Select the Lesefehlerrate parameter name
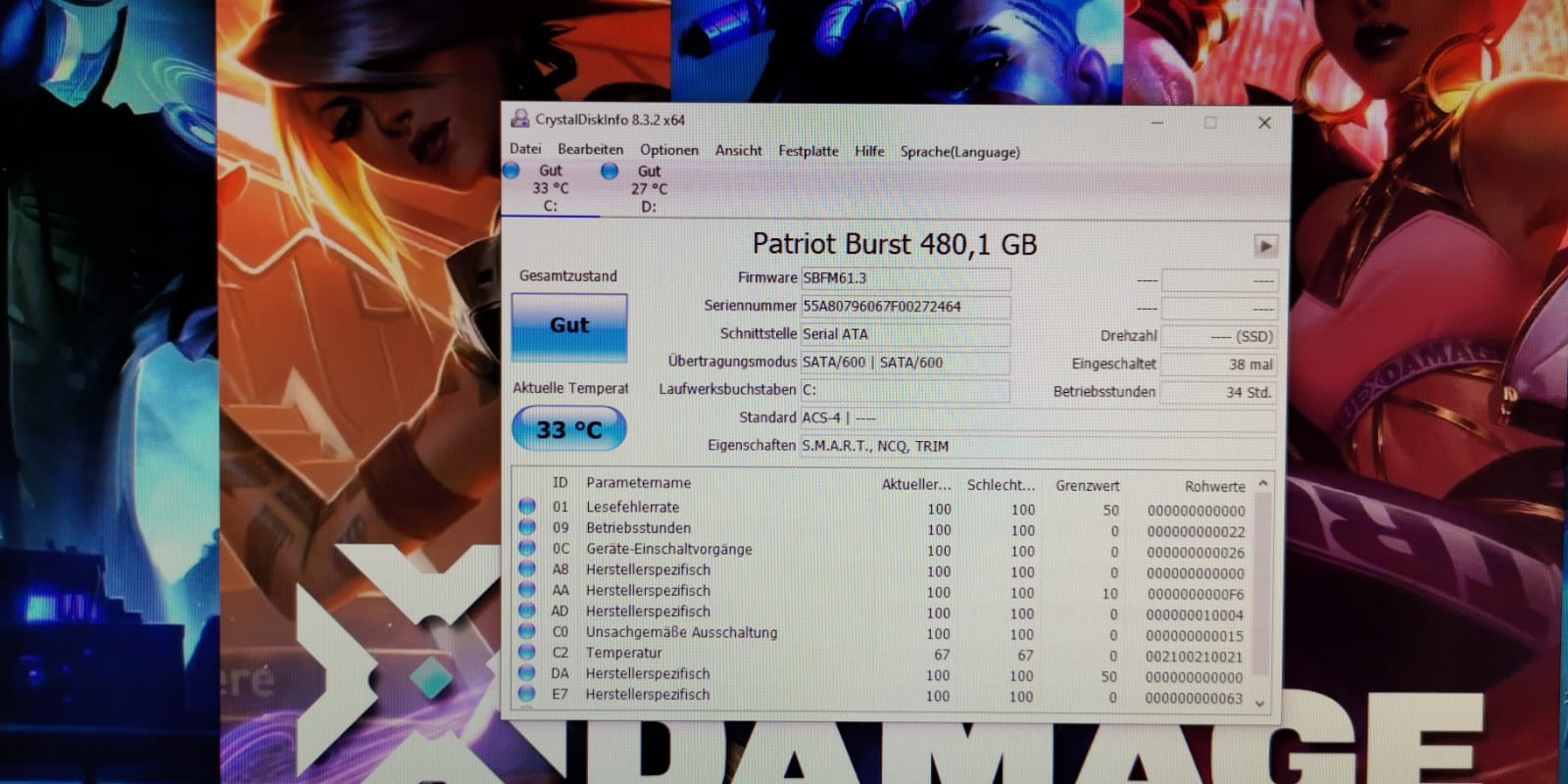The width and height of the screenshot is (1568, 784). (x=633, y=507)
